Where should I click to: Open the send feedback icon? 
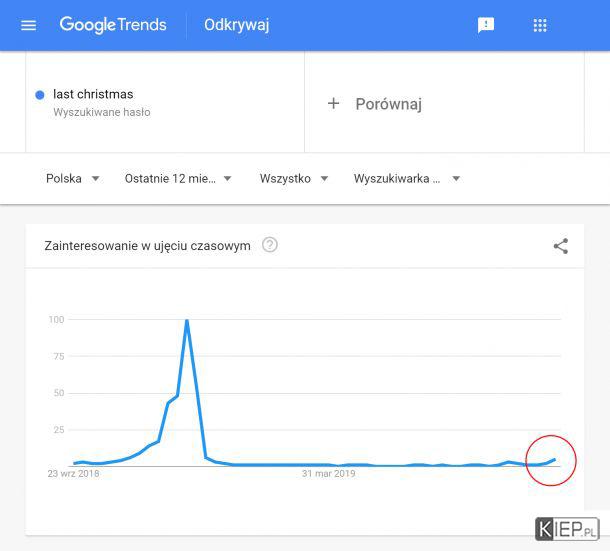click(x=486, y=26)
